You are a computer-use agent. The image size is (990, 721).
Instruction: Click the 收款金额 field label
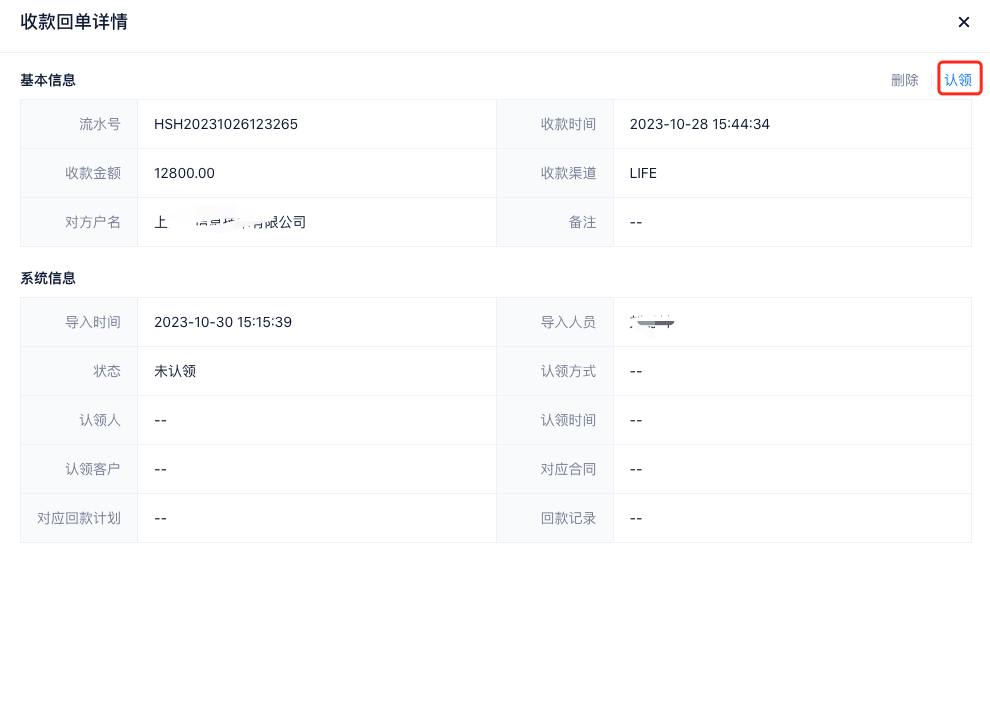93,173
